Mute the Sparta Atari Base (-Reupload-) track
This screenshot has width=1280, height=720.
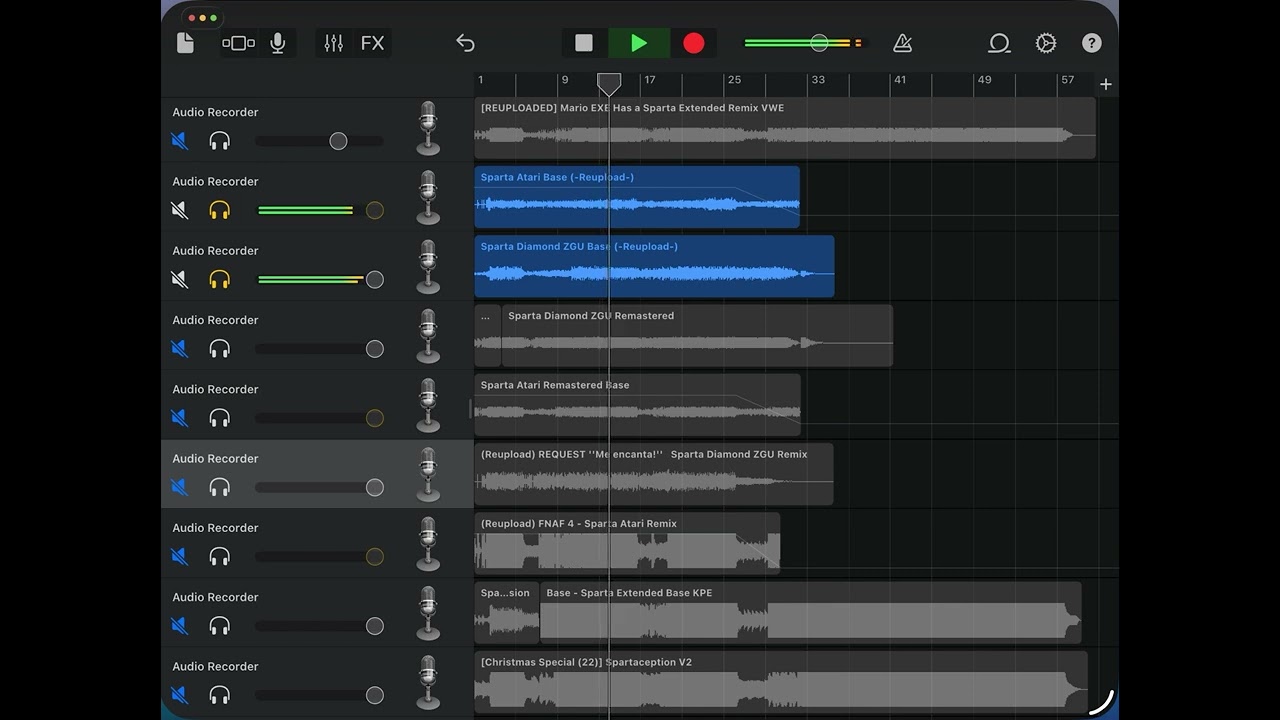pos(180,210)
